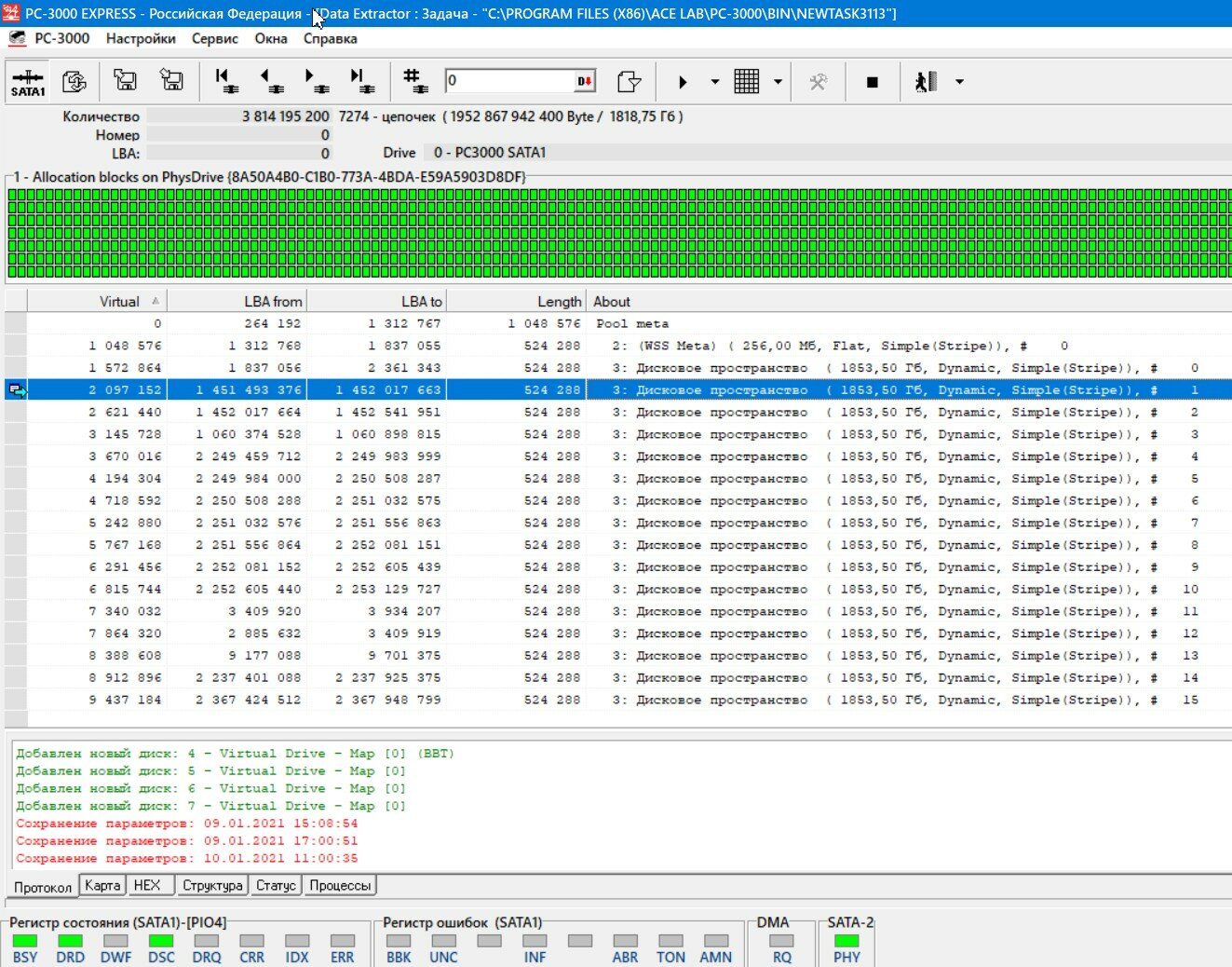Viewport: 1232px width, 967px height.
Task: Switch to the Протокол tab
Action: (x=43, y=887)
